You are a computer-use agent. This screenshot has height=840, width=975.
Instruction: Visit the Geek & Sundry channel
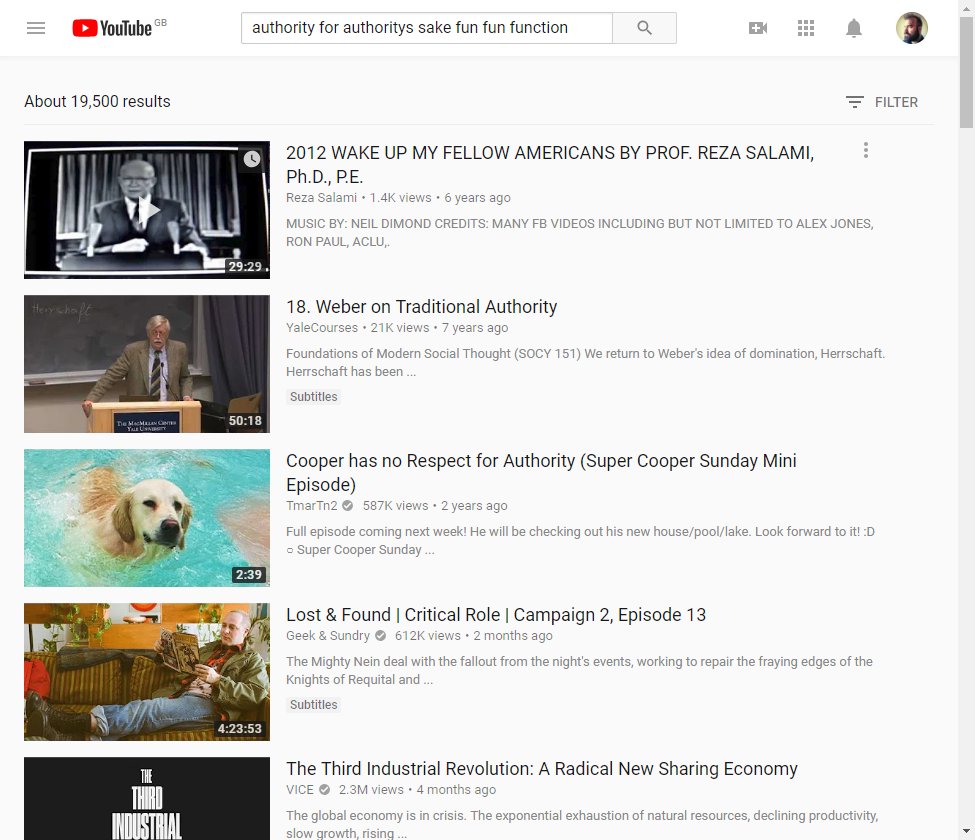(328, 635)
